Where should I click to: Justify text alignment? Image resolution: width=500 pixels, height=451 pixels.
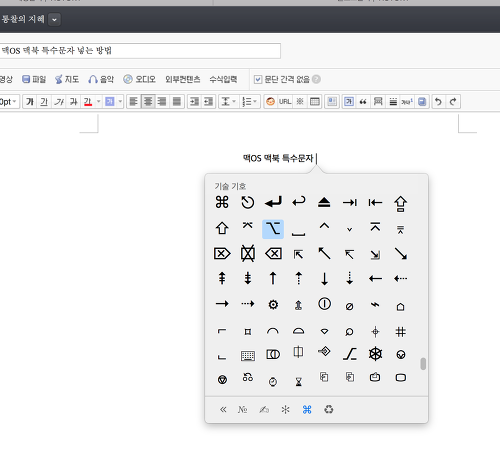tap(177, 101)
